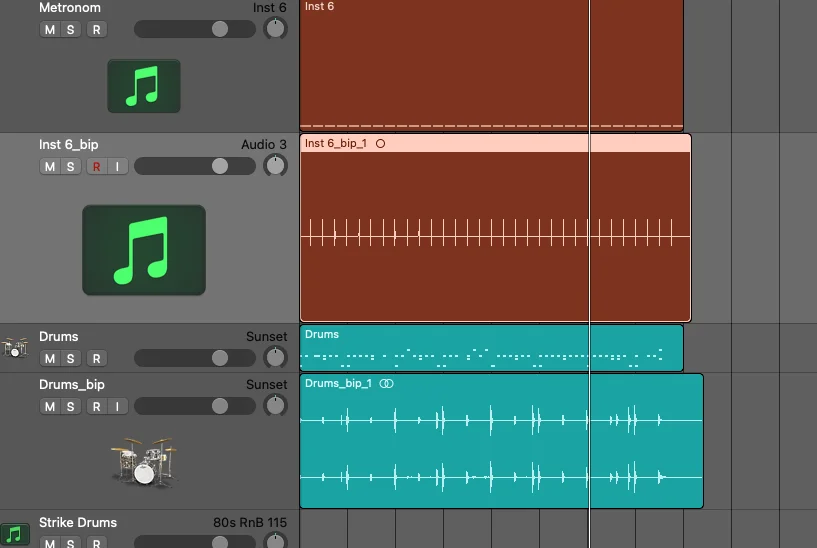Click the small drum kit icon beside Drums
817x548 pixels.
point(15,347)
